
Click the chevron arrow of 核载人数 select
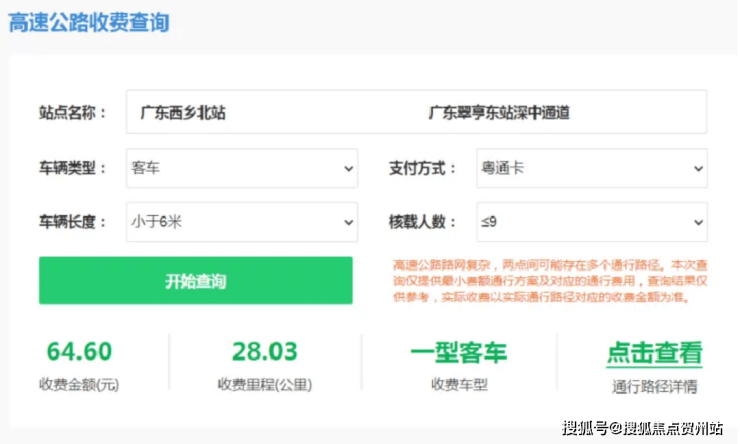point(698,222)
